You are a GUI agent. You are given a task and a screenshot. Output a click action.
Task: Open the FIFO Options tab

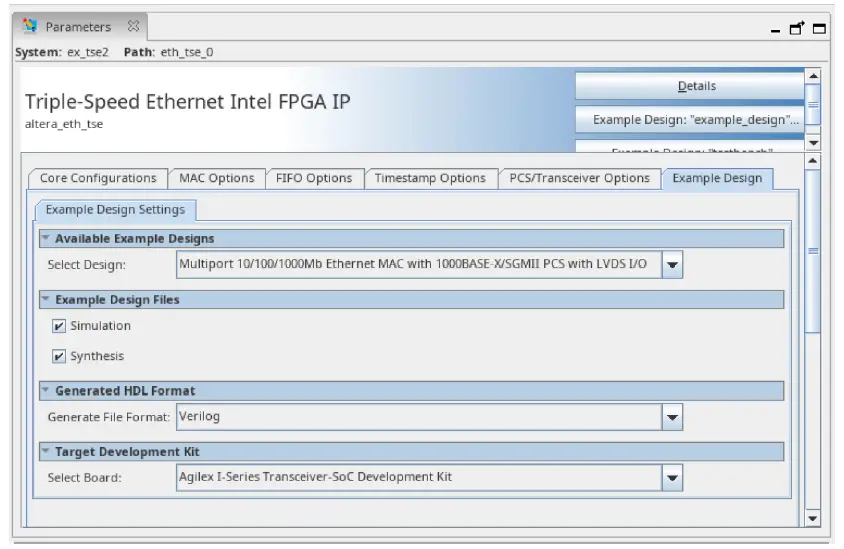pos(314,178)
